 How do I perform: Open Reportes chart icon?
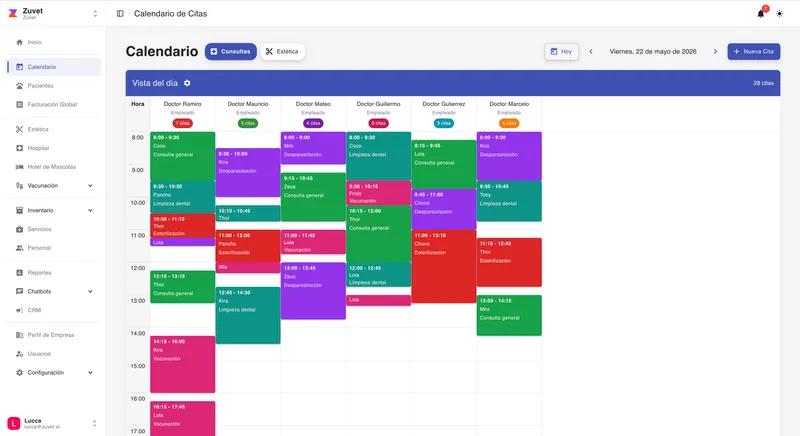click(x=19, y=273)
